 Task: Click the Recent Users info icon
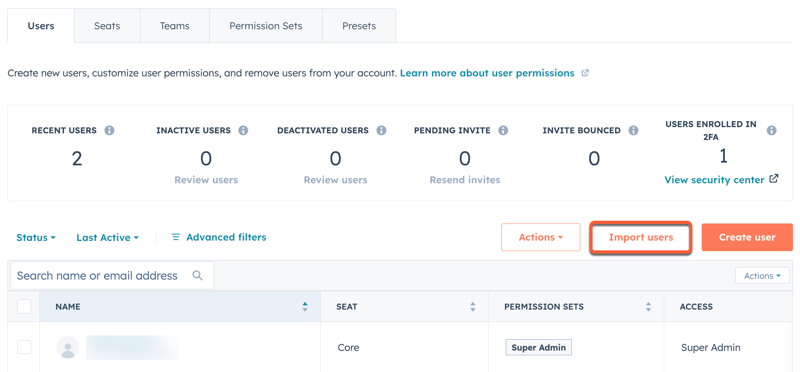(109, 131)
